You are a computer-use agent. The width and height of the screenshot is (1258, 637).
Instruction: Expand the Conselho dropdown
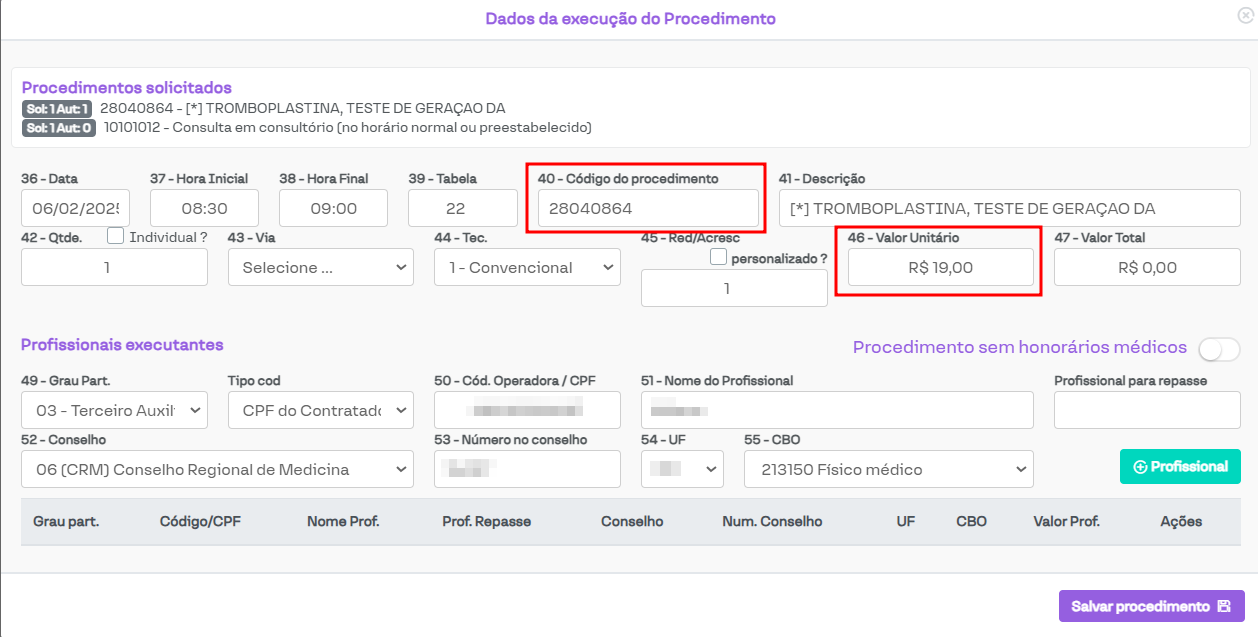tap(217, 469)
